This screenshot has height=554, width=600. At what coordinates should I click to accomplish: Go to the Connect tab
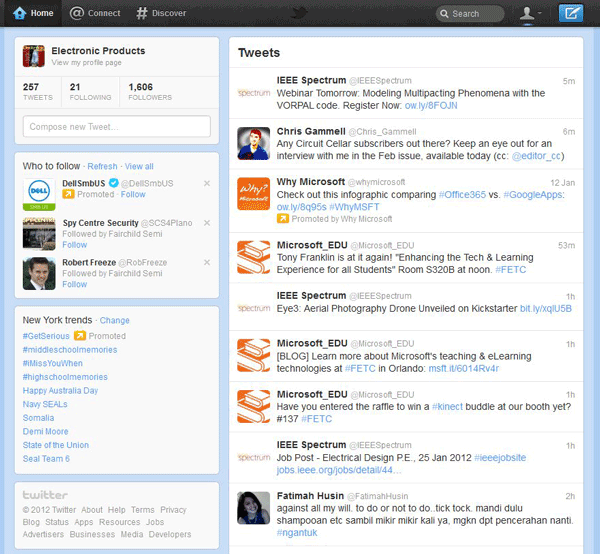pyautogui.click(x=95, y=13)
